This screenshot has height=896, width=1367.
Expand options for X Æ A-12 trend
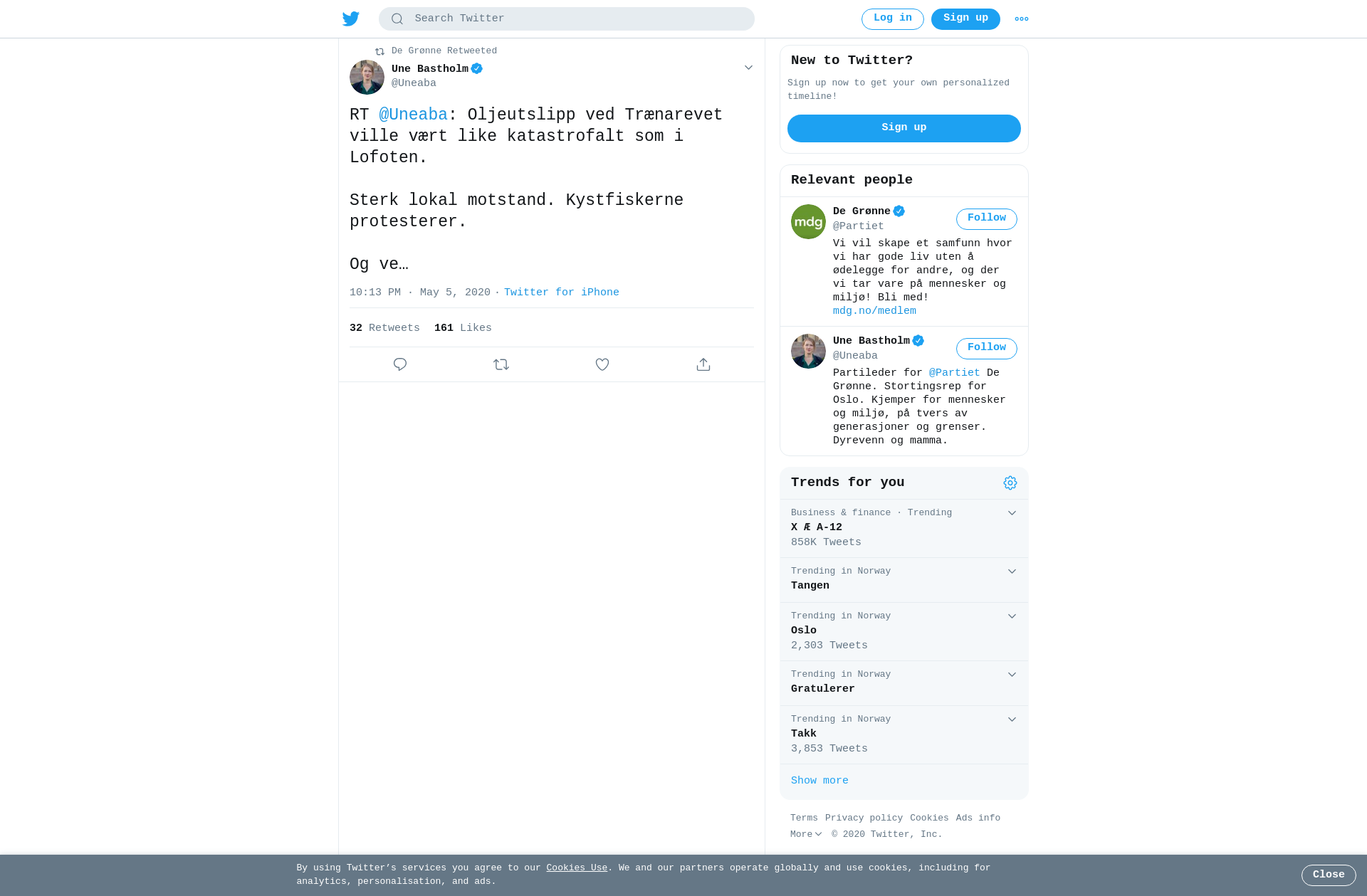(1012, 513)
